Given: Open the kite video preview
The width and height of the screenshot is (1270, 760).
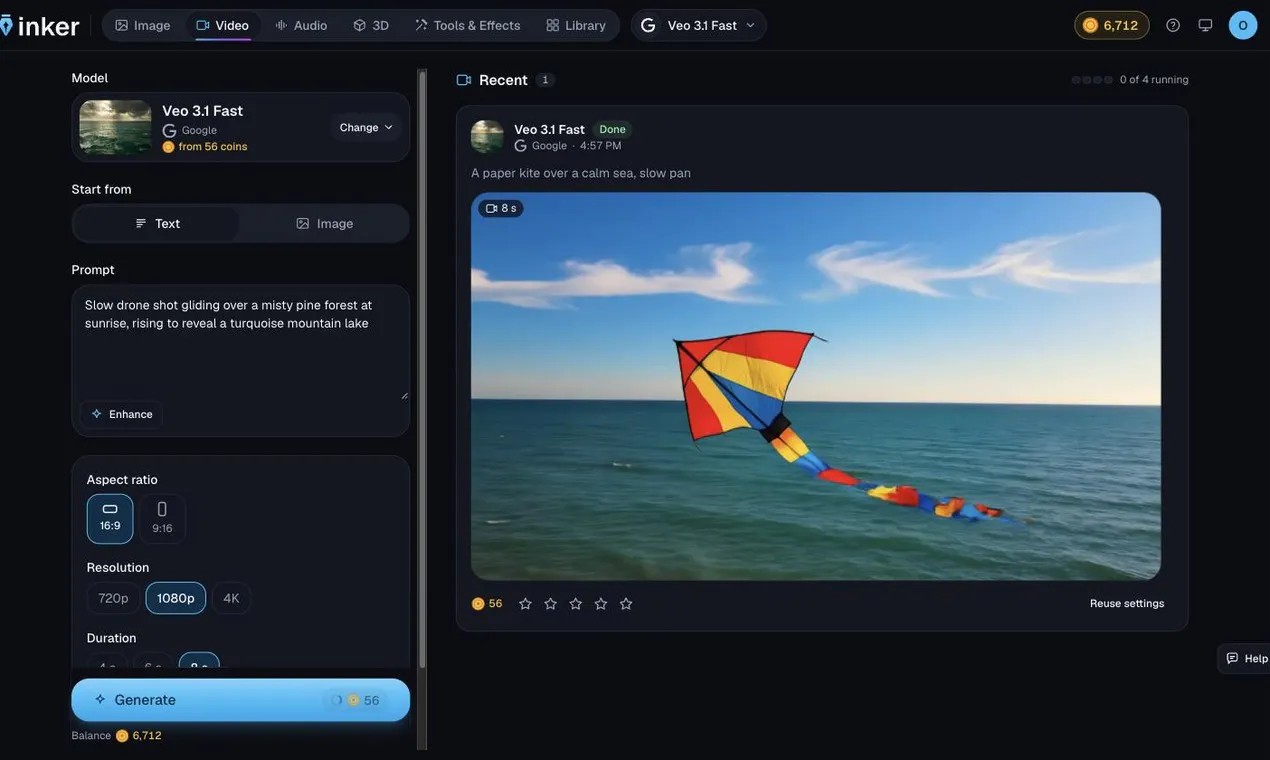Looking at the screenshot, I should (816, 386).
